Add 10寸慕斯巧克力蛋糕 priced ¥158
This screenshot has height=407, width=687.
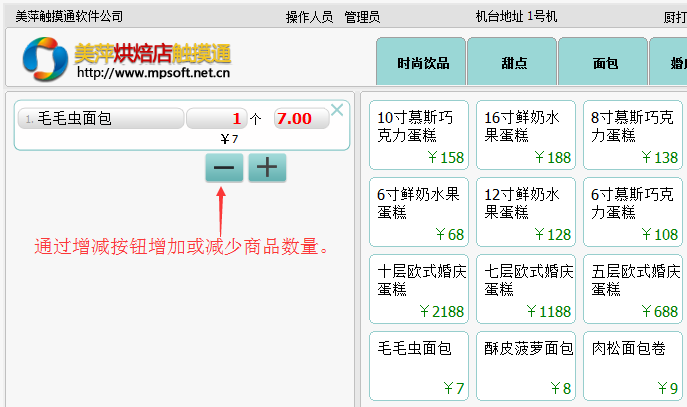[421, 135]
